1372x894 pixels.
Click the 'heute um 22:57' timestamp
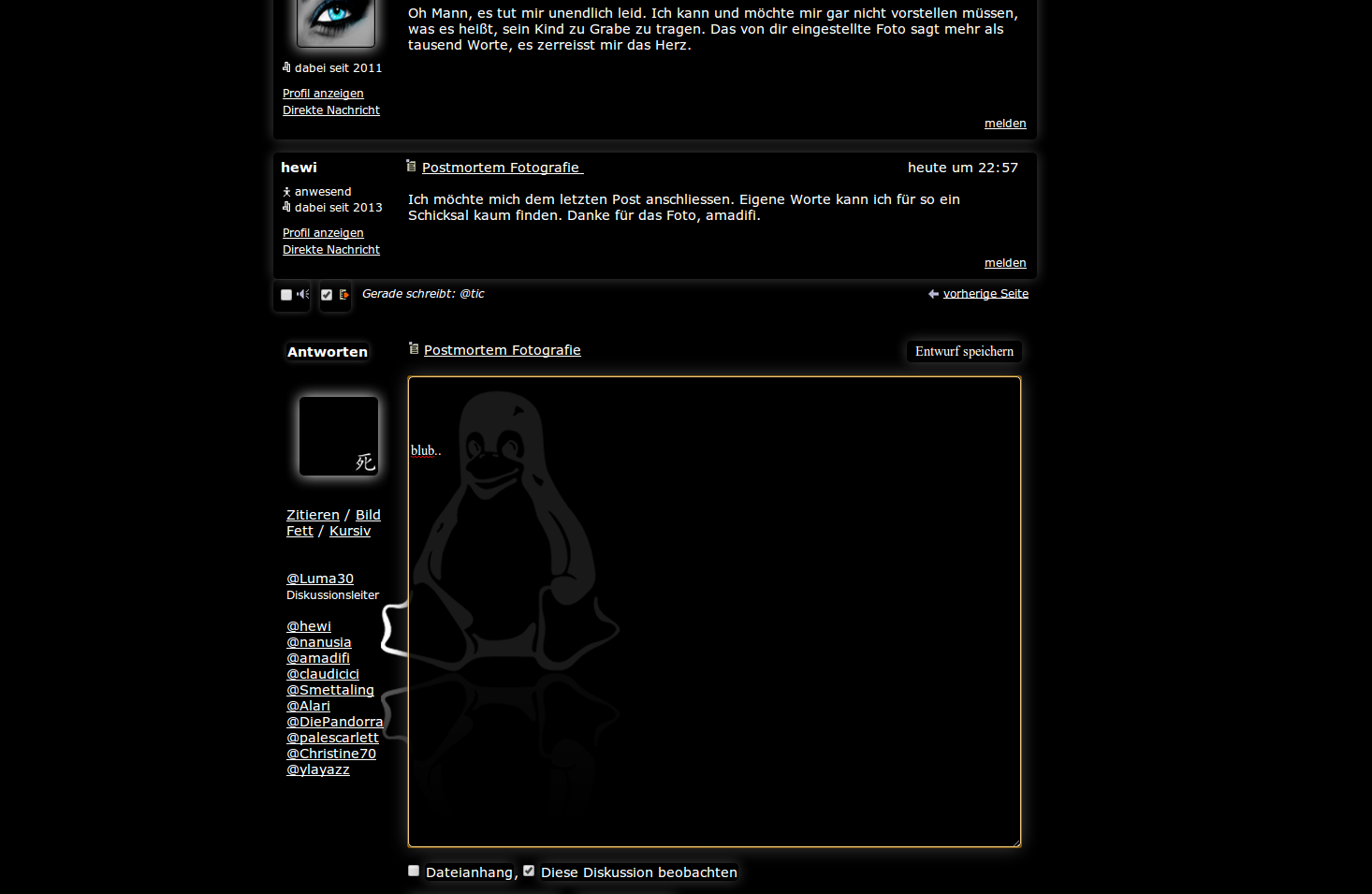[x=963, y=168]
